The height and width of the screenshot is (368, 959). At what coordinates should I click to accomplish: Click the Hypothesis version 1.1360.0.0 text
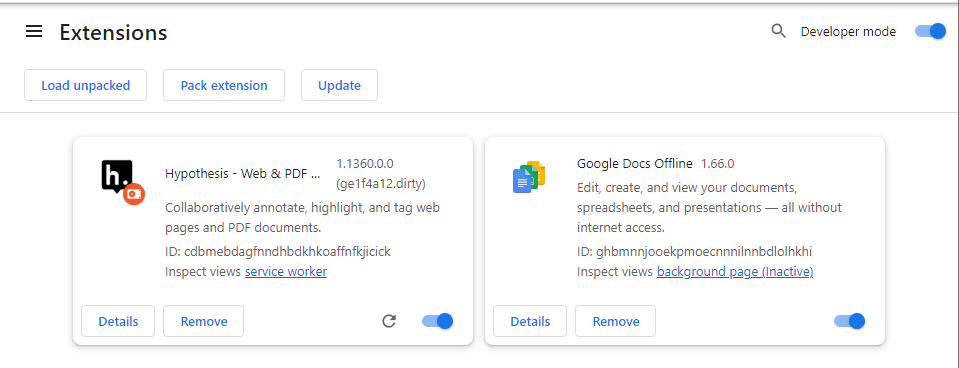365,164
